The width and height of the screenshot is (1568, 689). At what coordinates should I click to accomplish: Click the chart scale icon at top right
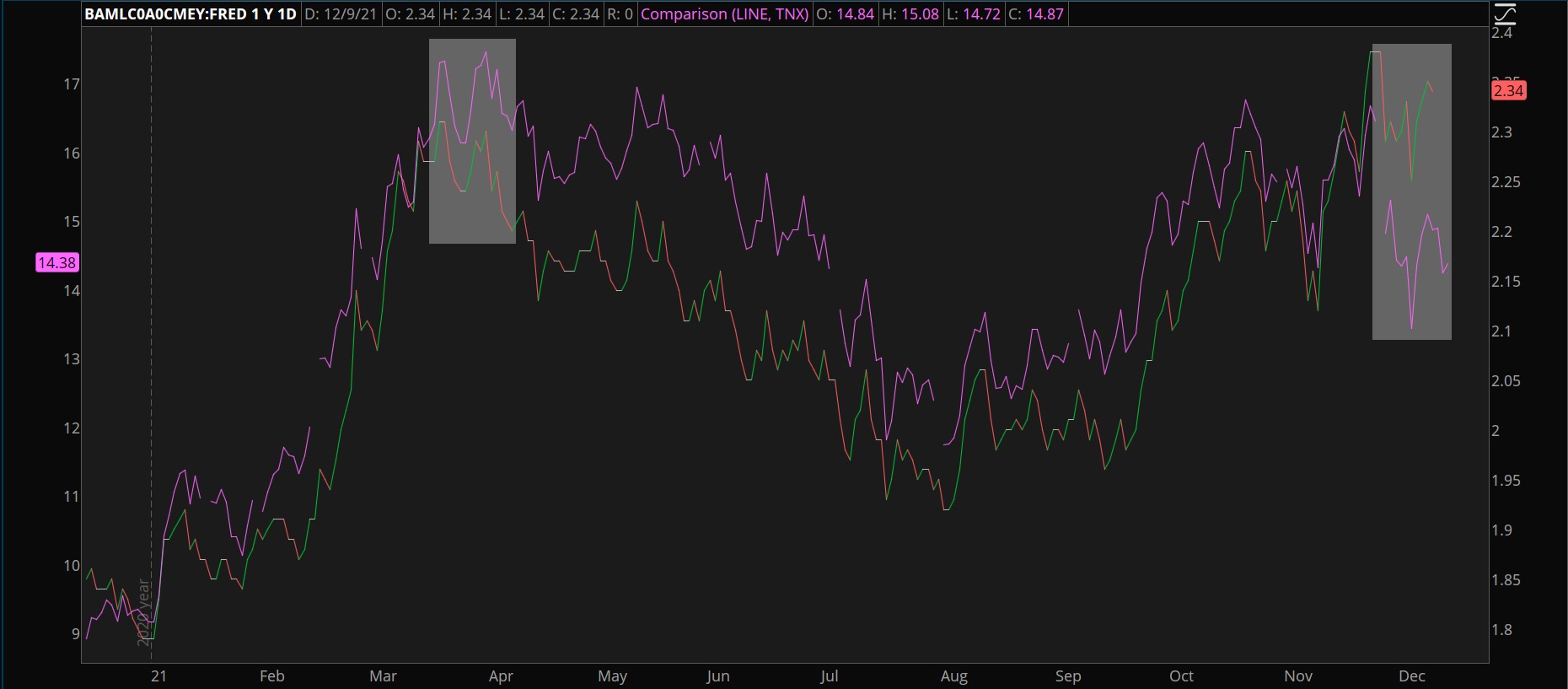pyautogui.click(x=1505, y=13)
